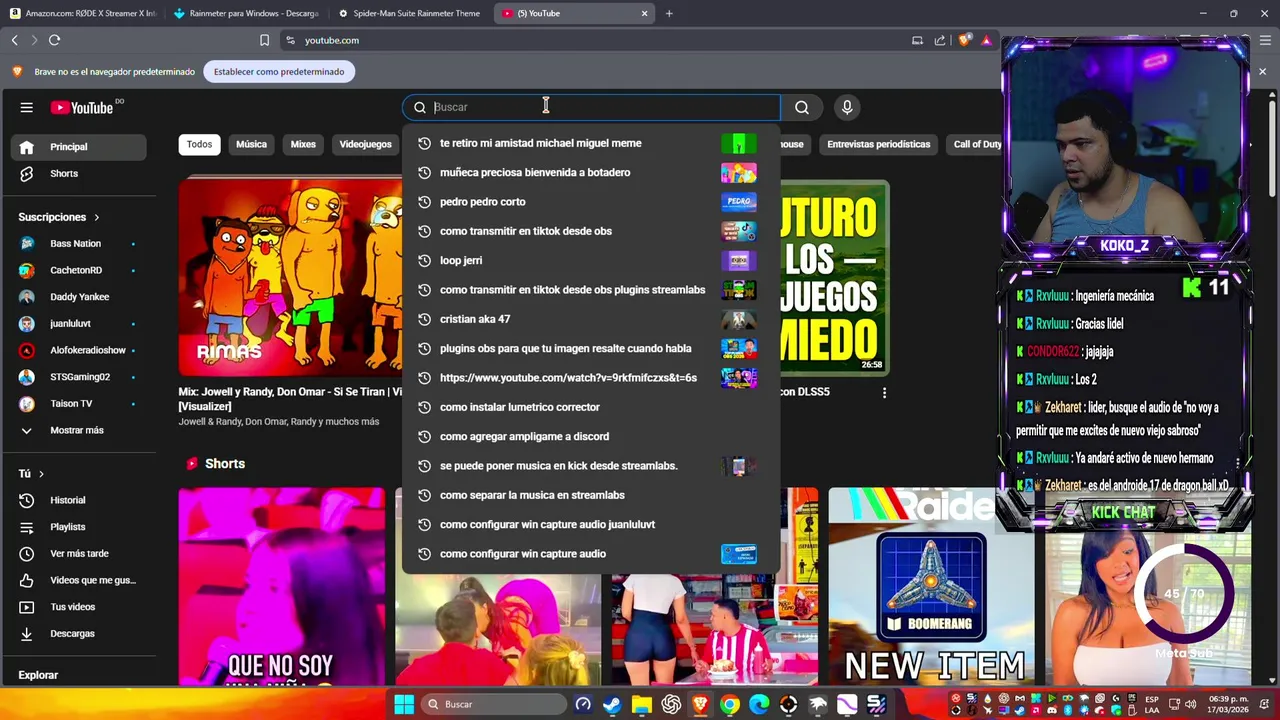
Task: Open Brave Shields lion icon
Action: pyautogui.click(x=964, y=40)
